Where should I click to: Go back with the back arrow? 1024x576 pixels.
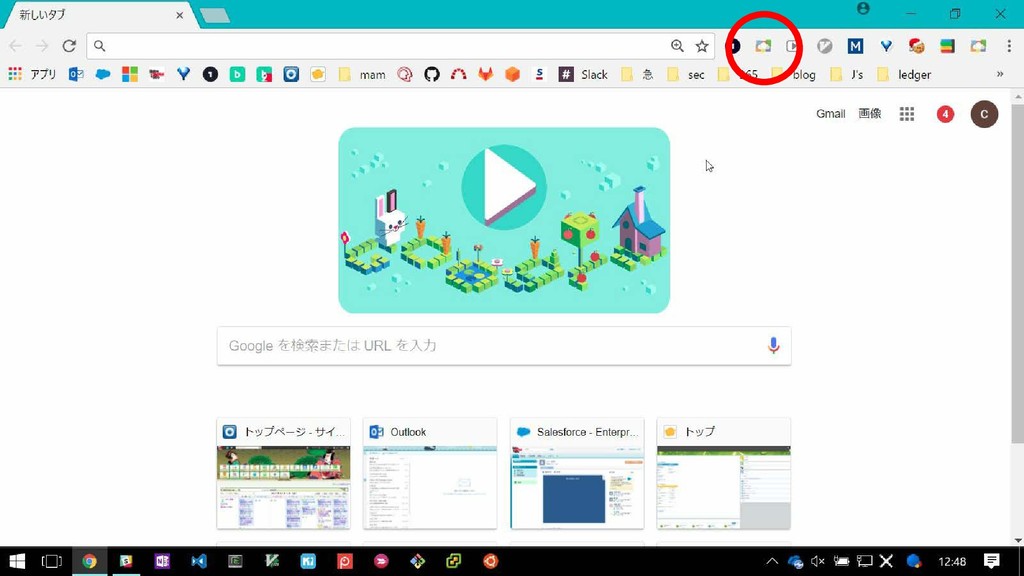tap(16, 46)
